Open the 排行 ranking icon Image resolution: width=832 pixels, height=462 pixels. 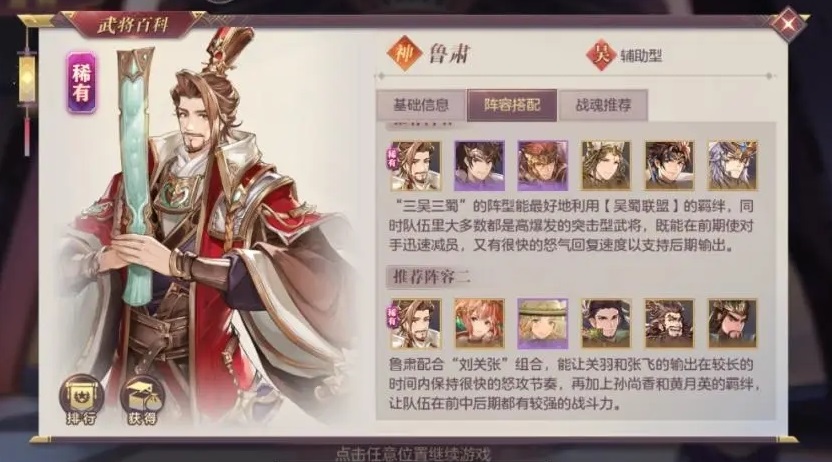click(x=81, y=399)
